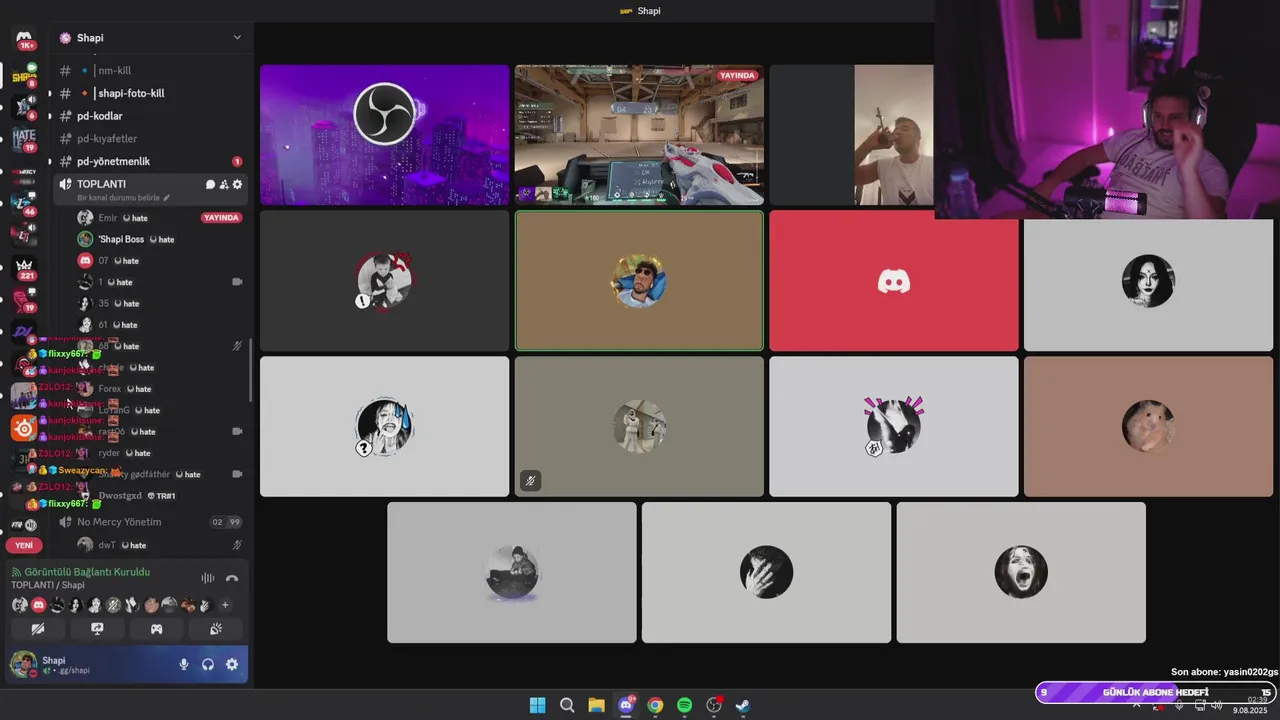The height and width of the screenshot is (720, 1280).
Task: Disconnect from the voice call
Action: tap(232, 578)
